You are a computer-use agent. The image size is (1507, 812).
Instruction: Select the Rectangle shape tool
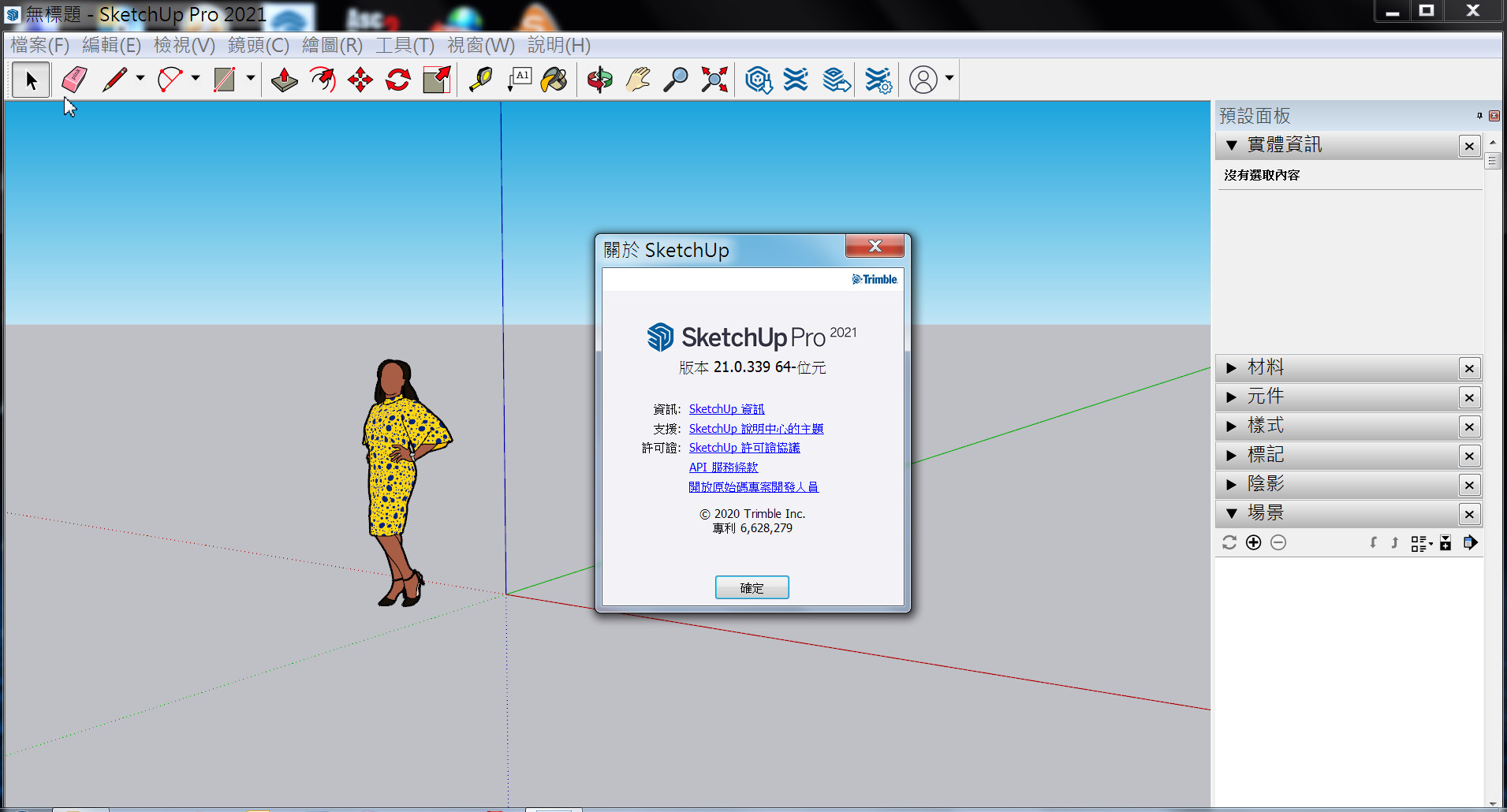tap(225, 80)
